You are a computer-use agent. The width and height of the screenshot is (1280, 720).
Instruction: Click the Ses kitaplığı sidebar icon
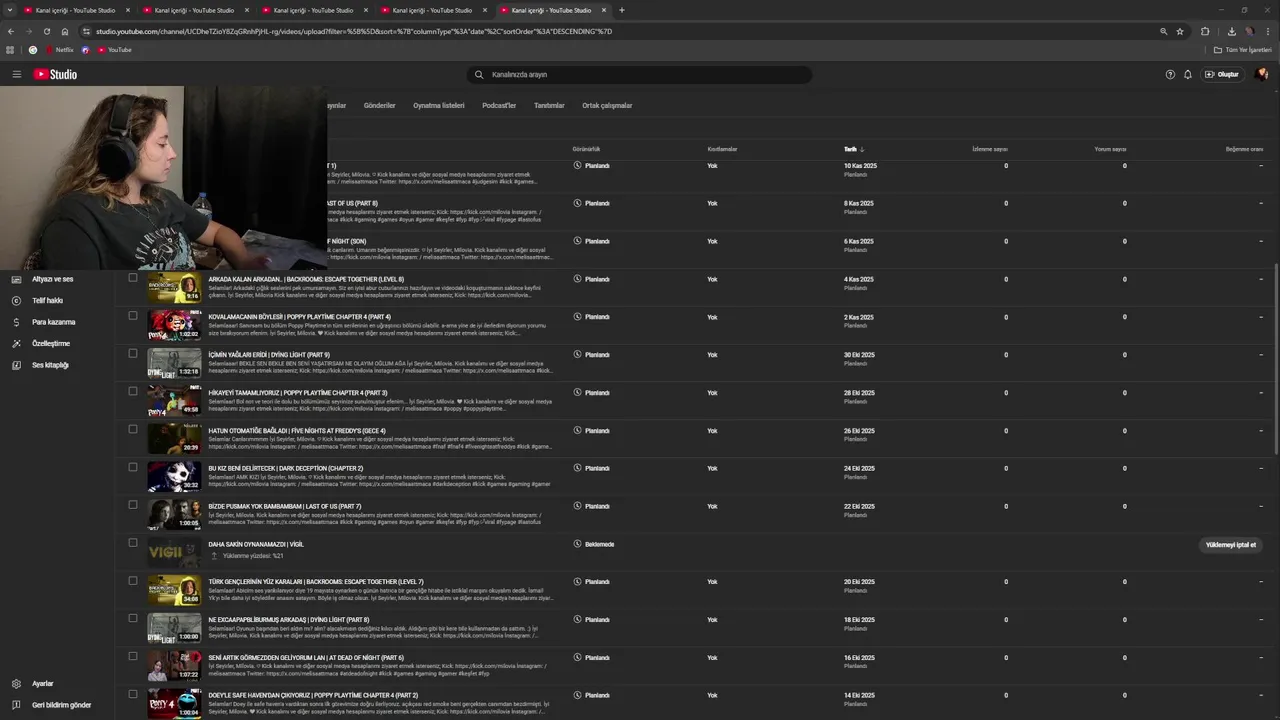[16, 365]
